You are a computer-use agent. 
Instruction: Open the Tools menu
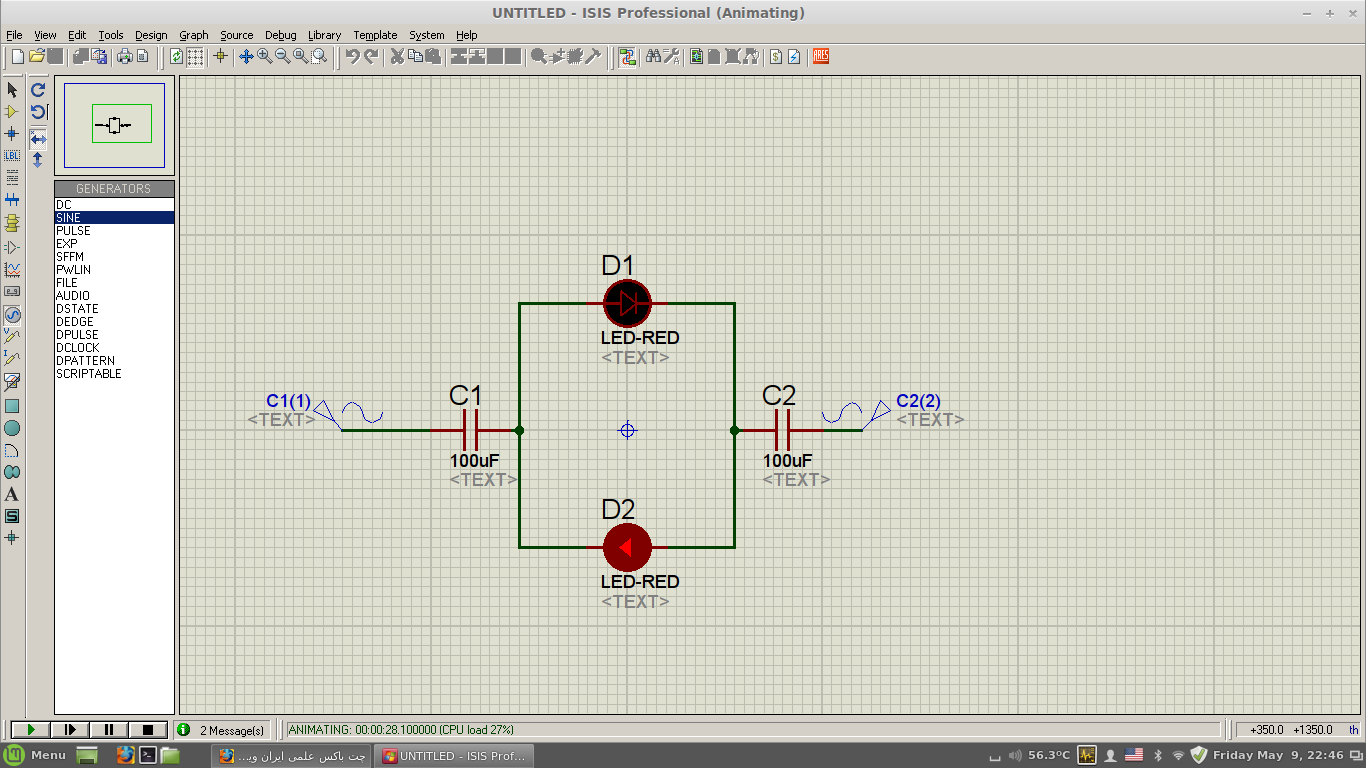(x=111, y=35)
